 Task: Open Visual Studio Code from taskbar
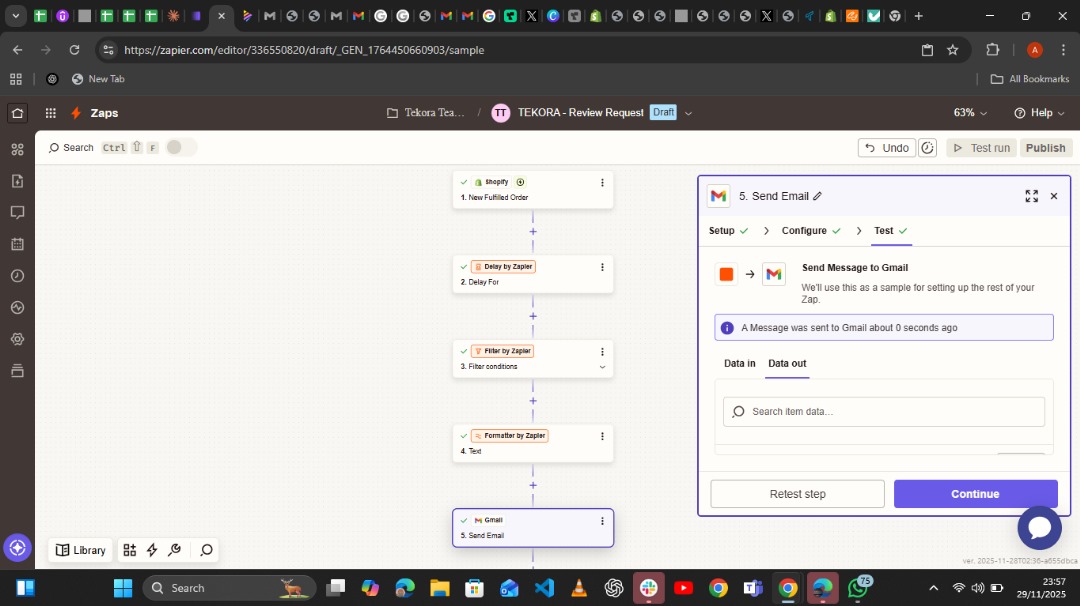[x=544, y=588]
